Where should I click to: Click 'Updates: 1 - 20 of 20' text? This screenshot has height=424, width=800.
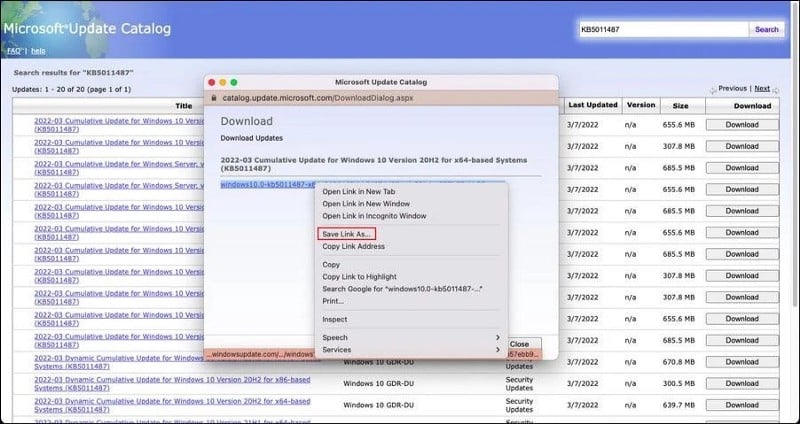tap(71, 90)
